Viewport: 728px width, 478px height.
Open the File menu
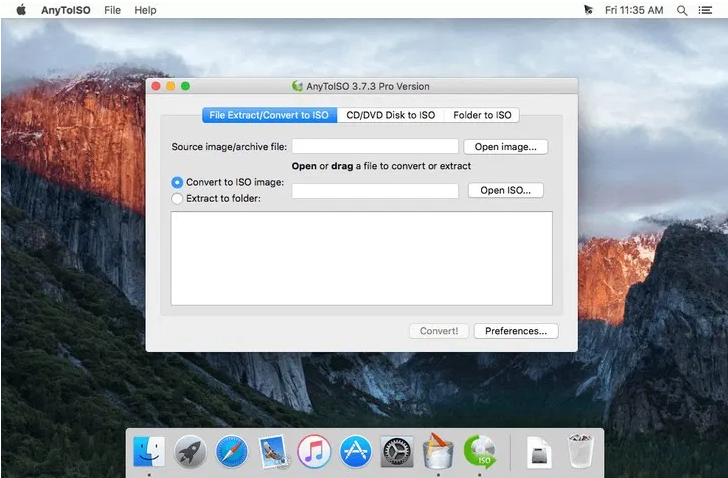click(x=113, y=10)
